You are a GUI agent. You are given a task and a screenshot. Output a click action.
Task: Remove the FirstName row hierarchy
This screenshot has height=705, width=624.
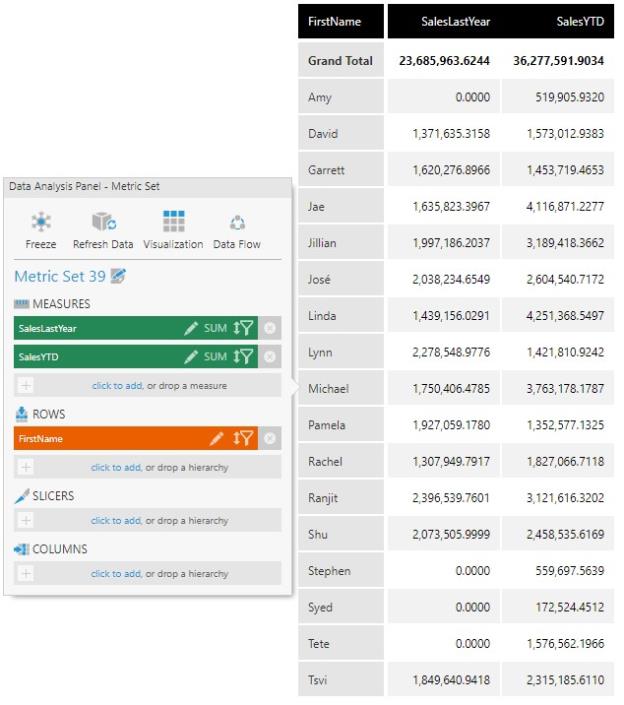coord(270,438)
